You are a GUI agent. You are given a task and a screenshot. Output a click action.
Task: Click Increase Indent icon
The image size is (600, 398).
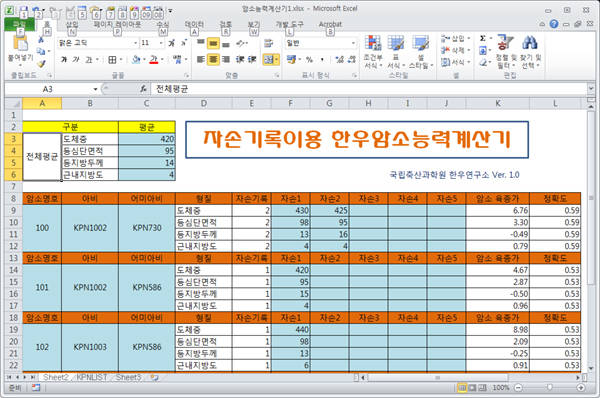coord(252,59)
